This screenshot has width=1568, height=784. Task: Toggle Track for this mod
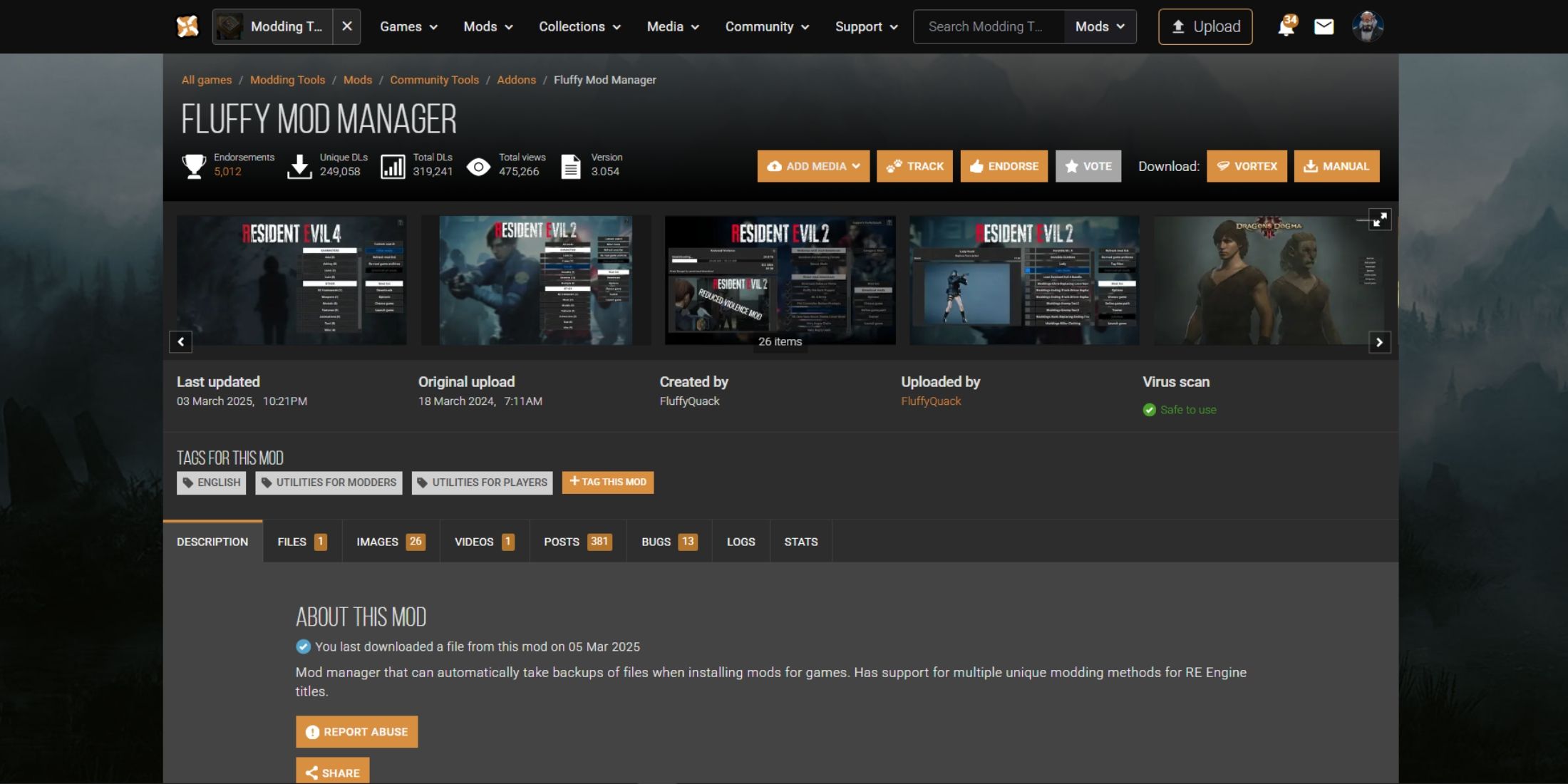(x=914, y=166)
